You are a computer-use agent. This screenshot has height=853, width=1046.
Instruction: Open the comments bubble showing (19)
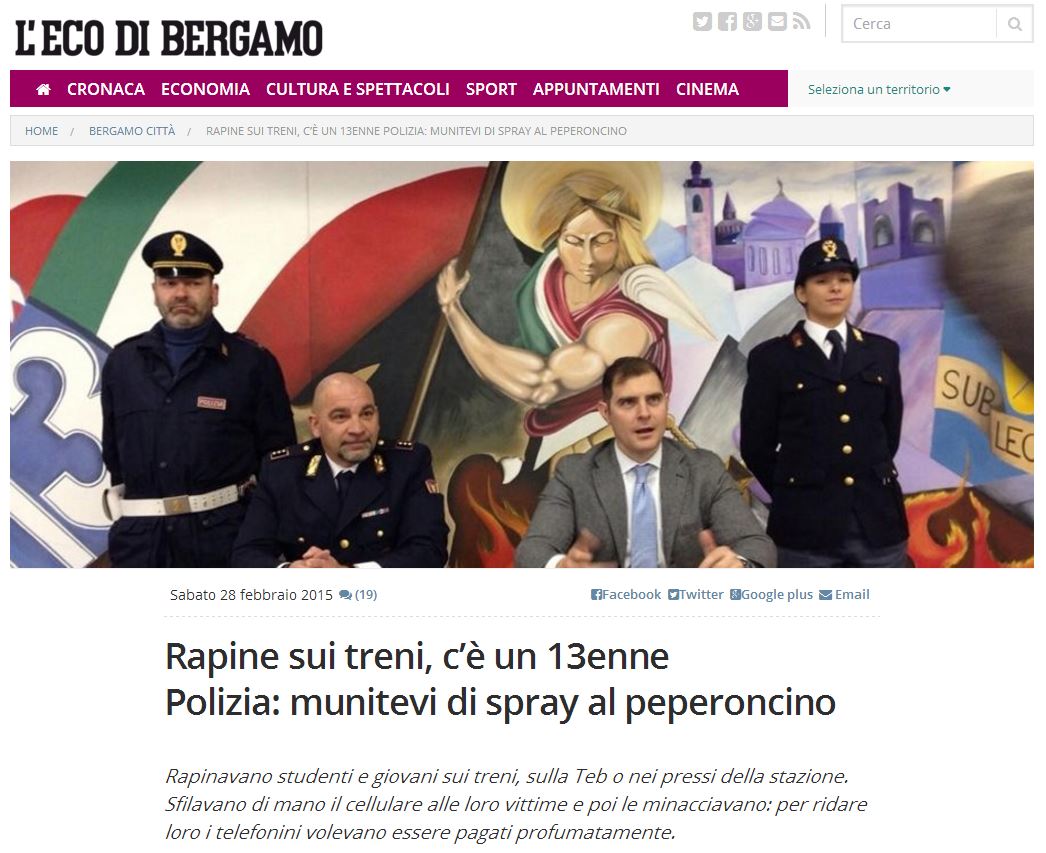[358, 595]
